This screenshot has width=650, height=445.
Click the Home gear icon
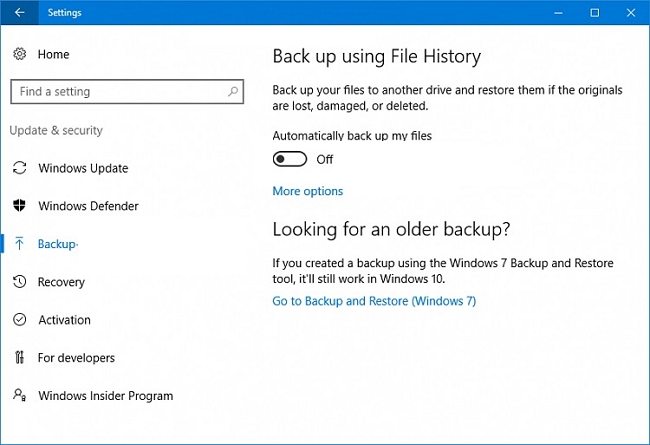[19, 54]
